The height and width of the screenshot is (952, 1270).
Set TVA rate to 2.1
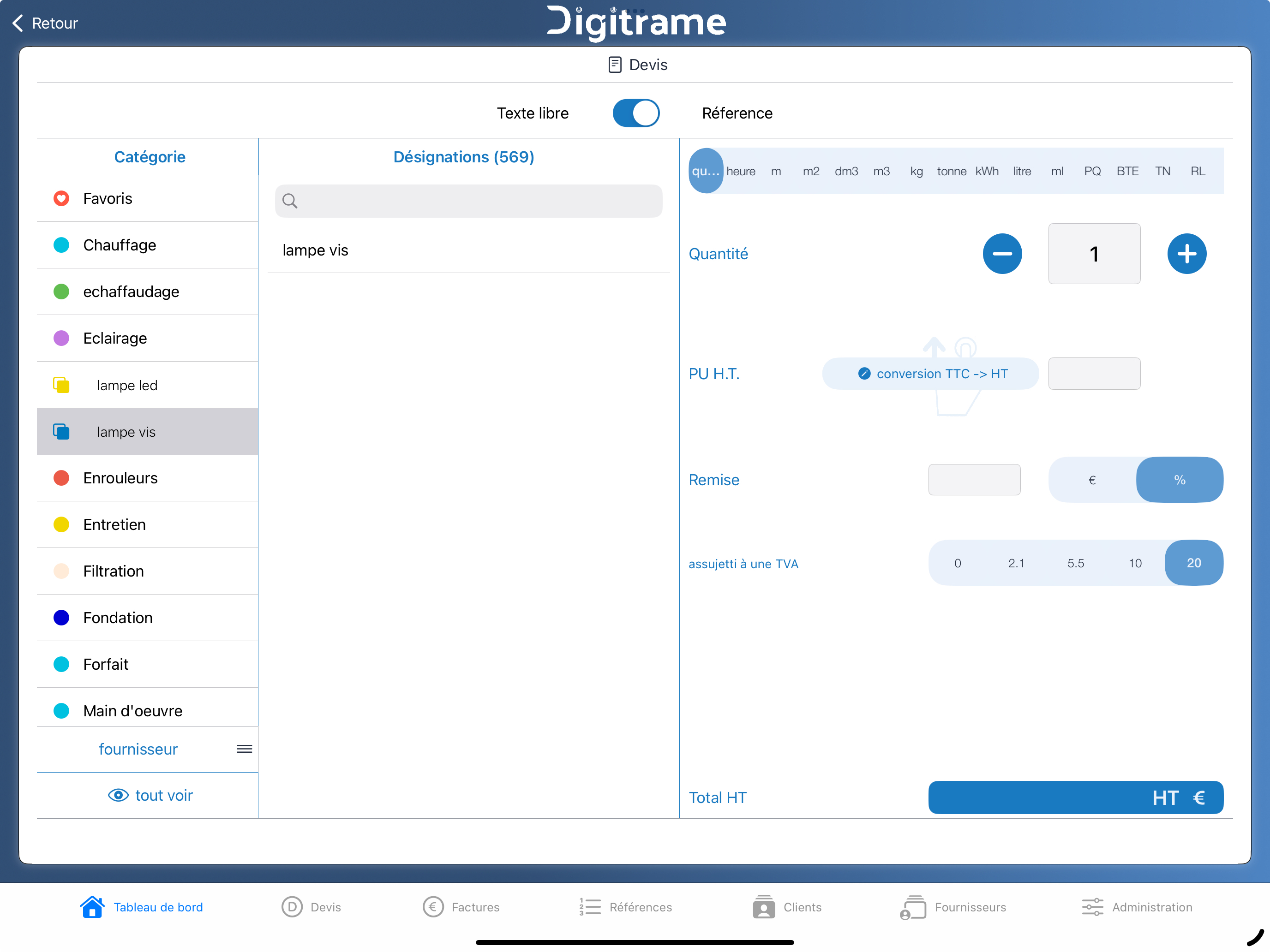[x=1016, y=563]
